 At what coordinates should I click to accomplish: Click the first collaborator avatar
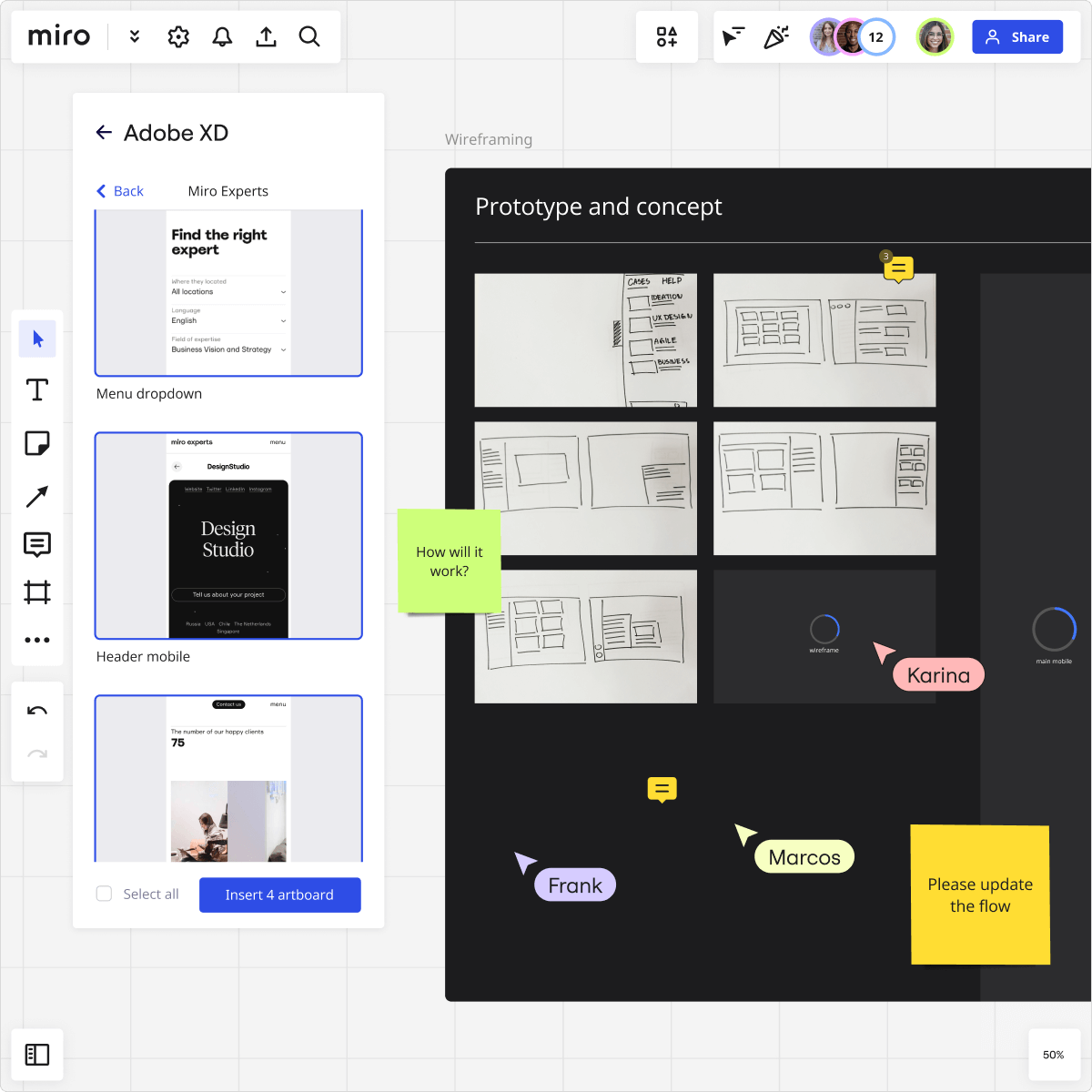(824, 37)
